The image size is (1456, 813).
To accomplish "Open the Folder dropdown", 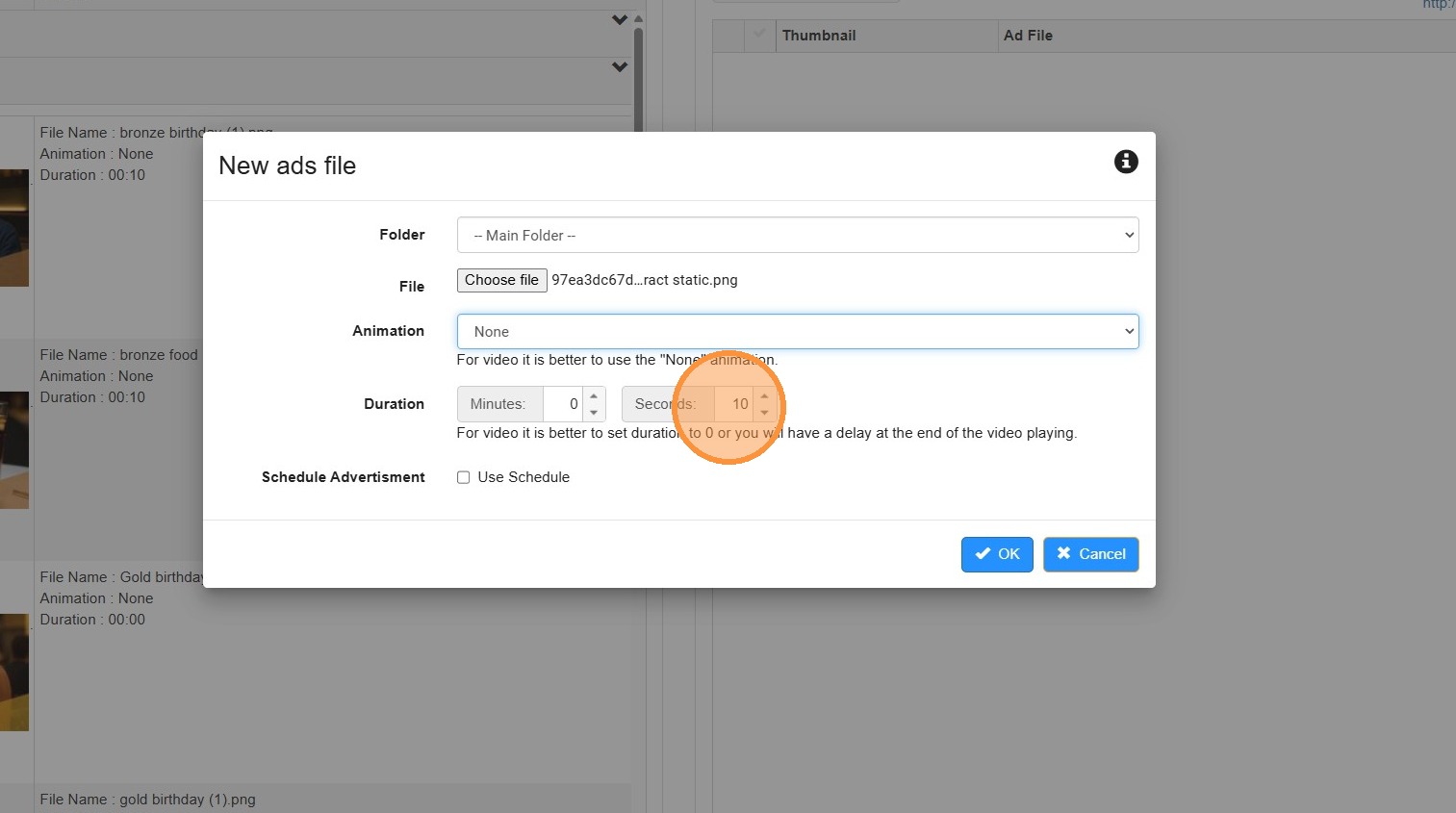I will [x=797, y=236].
